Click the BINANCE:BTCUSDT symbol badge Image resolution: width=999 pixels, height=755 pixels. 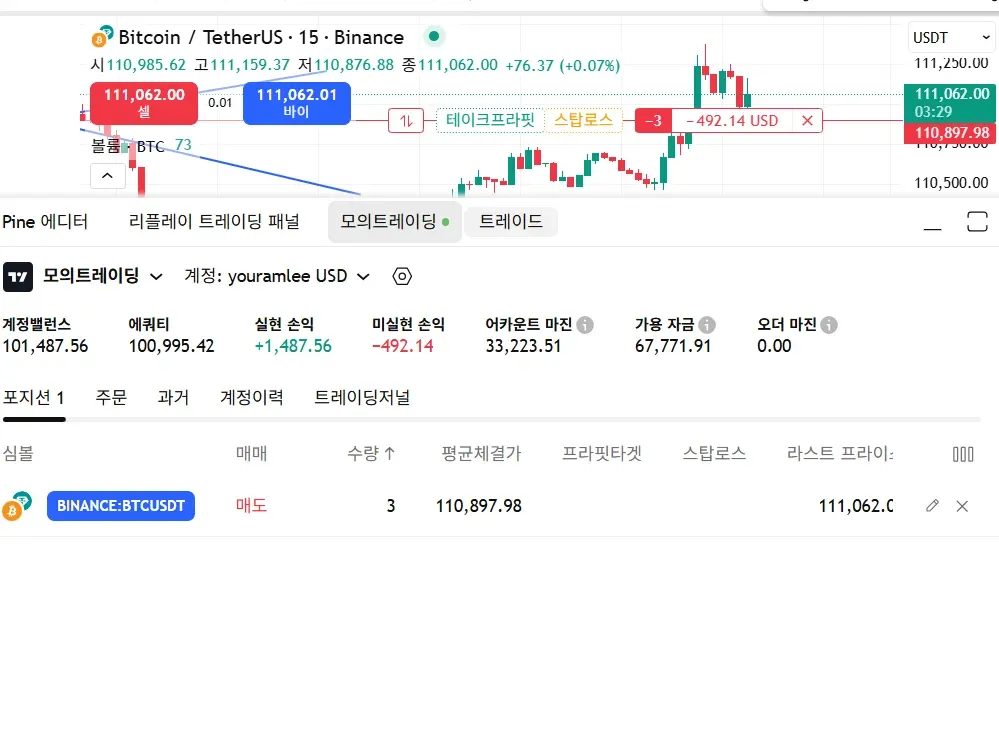(x=121, y=506)
